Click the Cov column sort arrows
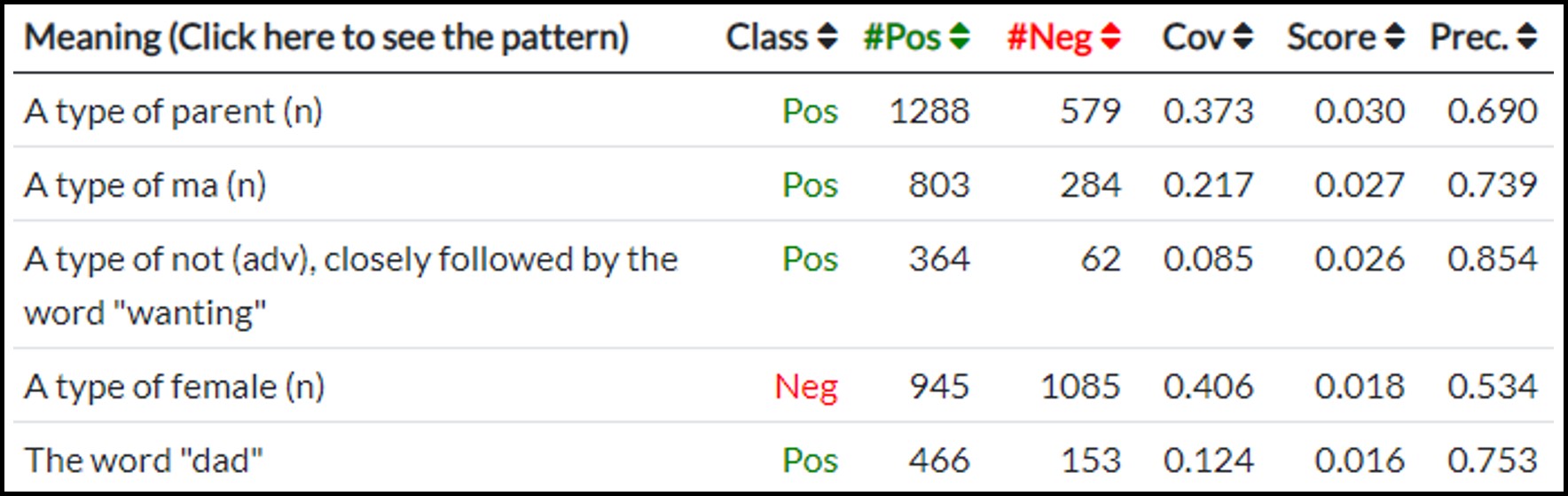This screenshot has width=1568, height=496. click(1243, 37)
